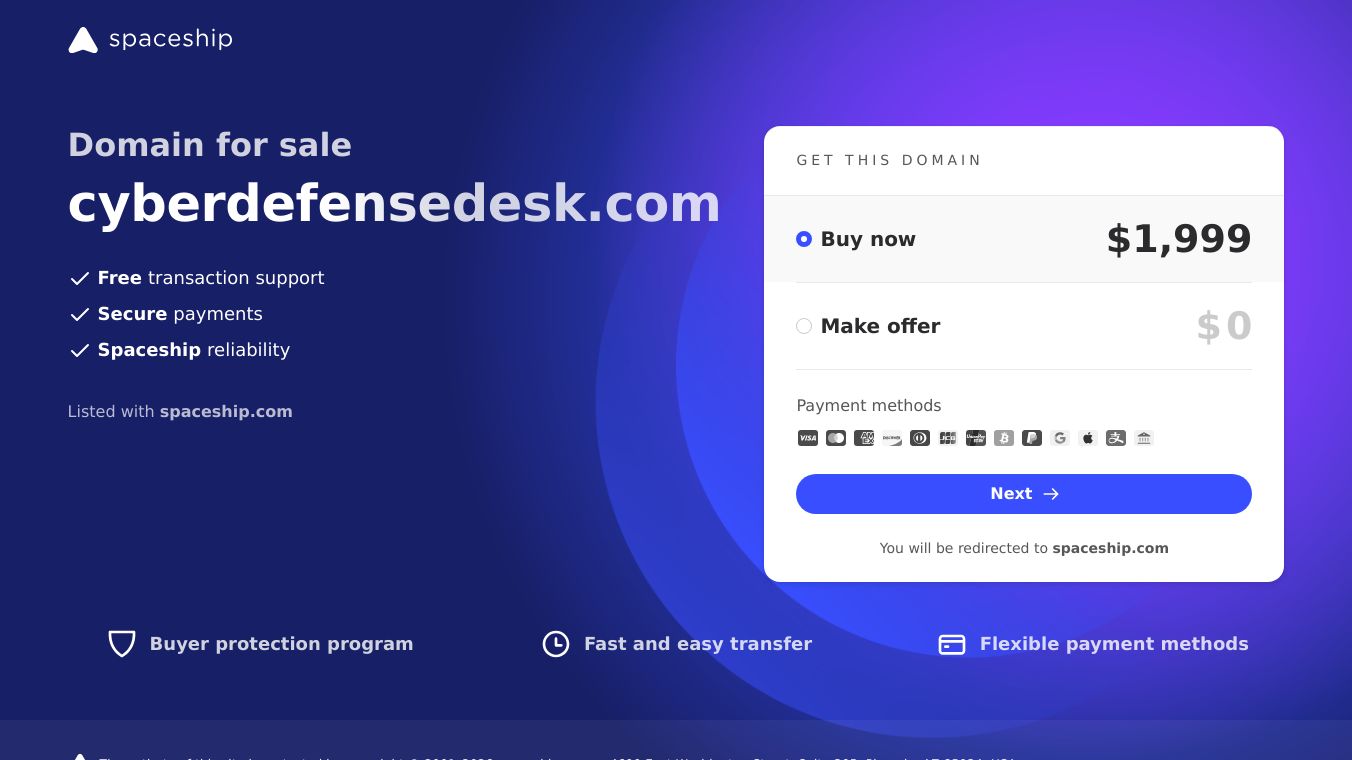The height and width of the screenshot is (760, 1352).
Task: Select the Mastercard payment icon
Action: (x=836, y=438)
